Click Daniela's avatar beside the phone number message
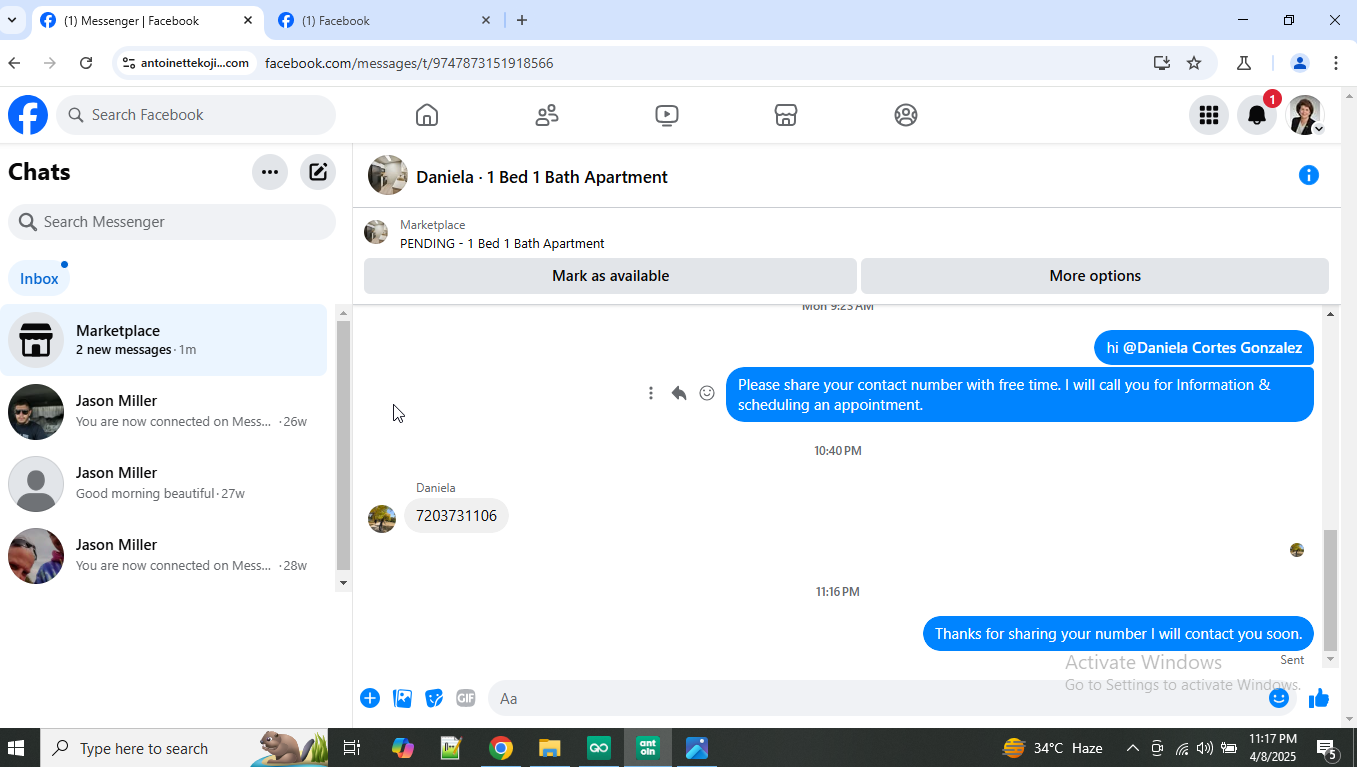This screenshot has width=1357, height=767. (x=382, y=519)
